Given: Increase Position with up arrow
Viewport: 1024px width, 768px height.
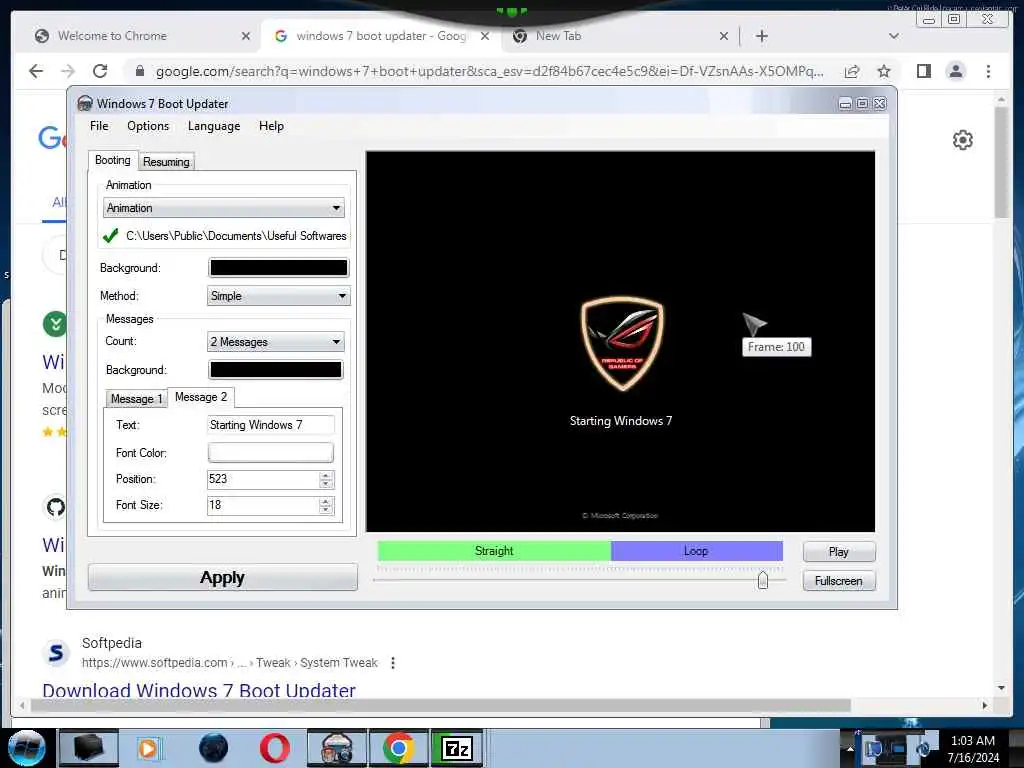Looking at the screenshot, I should tap(326, 475).
